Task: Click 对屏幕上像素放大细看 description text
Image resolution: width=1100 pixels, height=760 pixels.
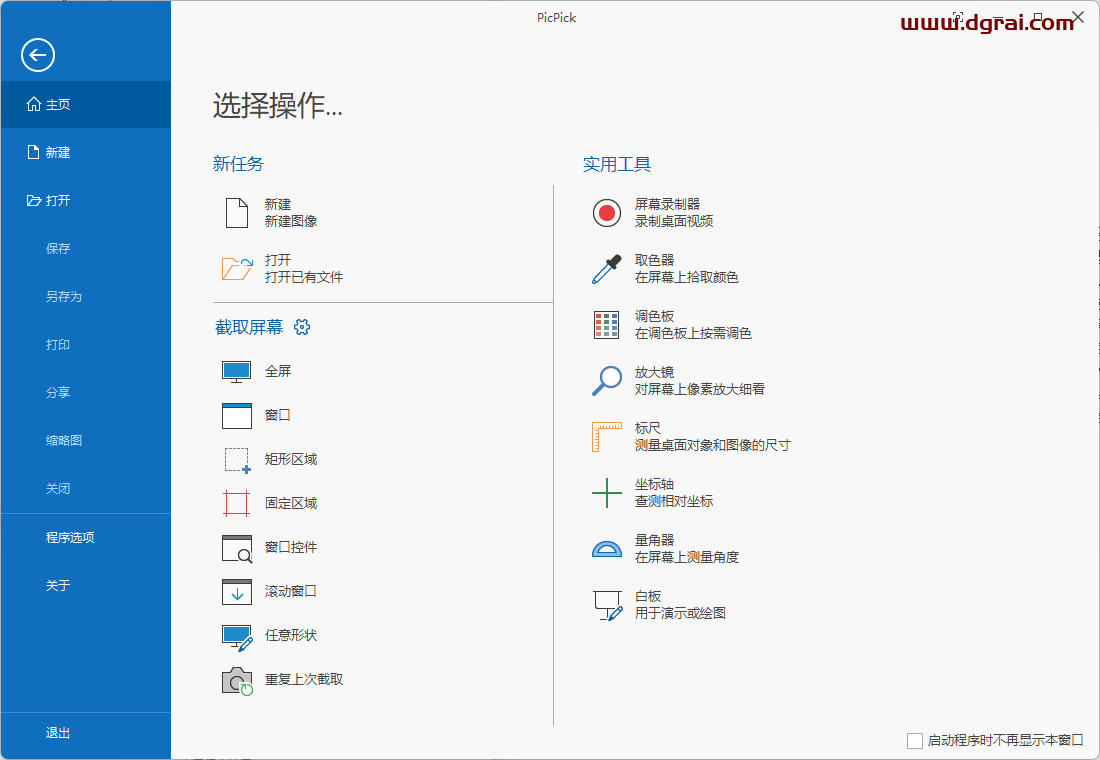Action: [x=699, y=389]
